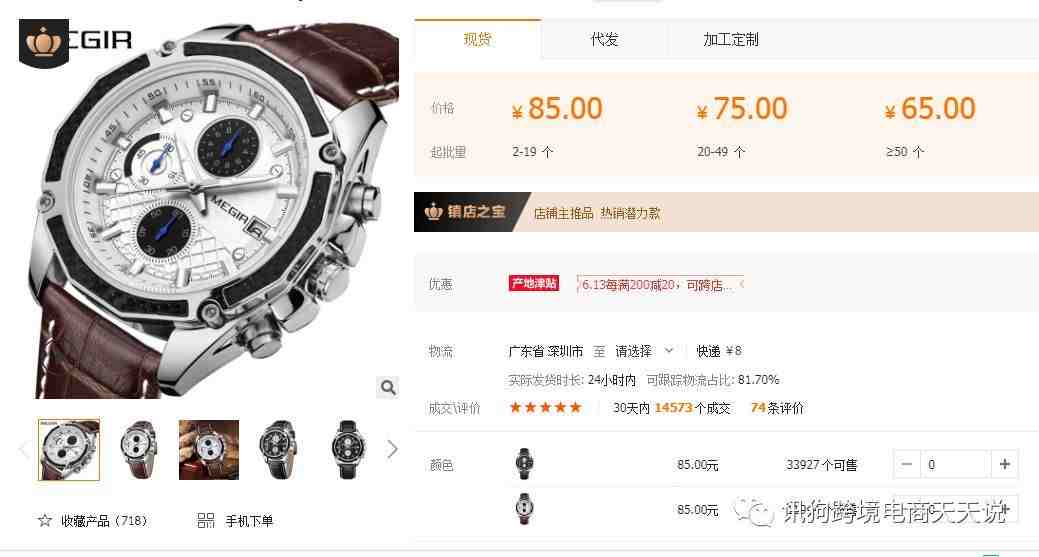Show previous thumbnails with the left arrow
This screenshot has width=1039, height=557.
(x=24, y=449)
